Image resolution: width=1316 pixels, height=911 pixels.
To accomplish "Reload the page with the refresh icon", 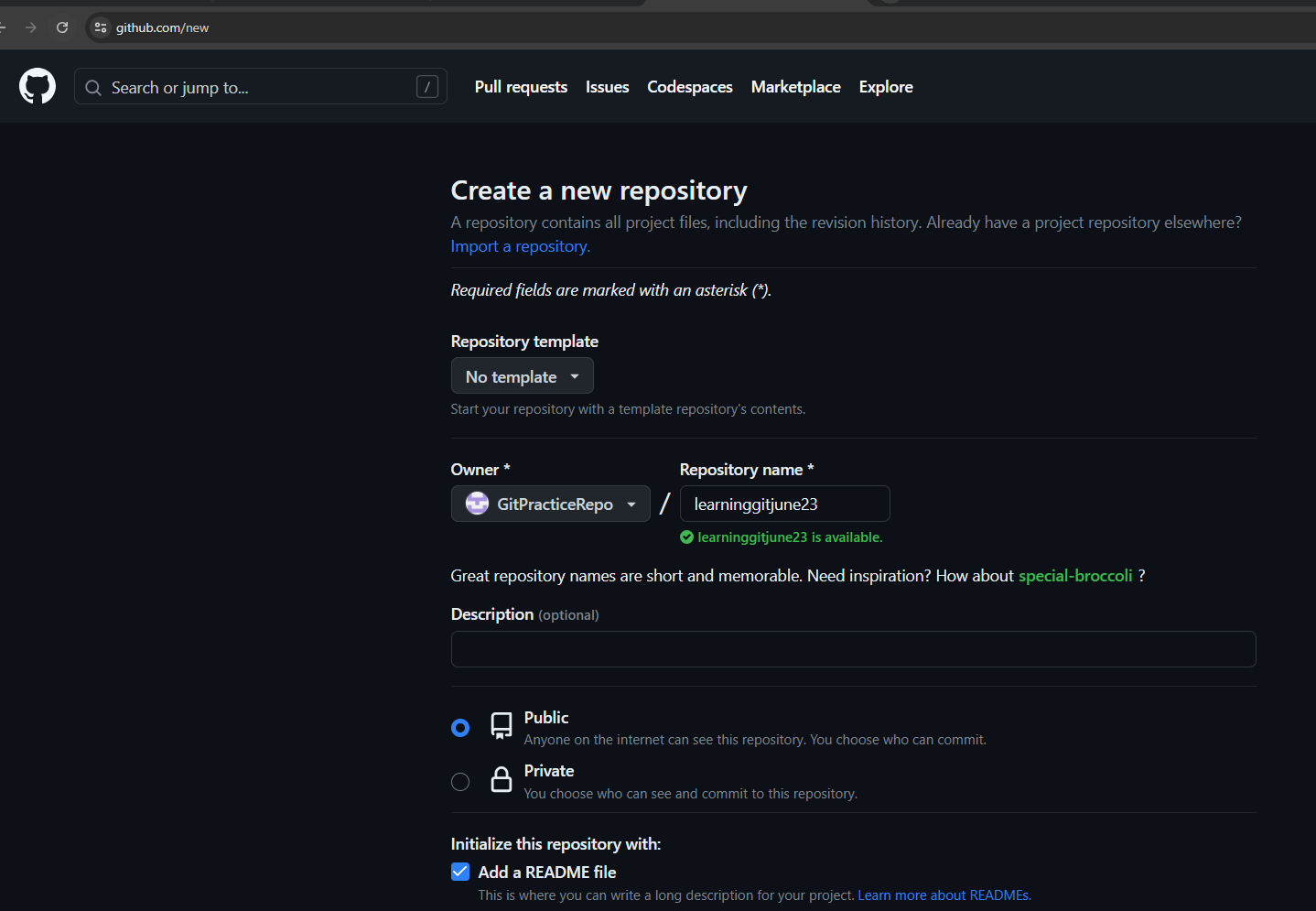I will pyautogui.click(x=62, y=27).
